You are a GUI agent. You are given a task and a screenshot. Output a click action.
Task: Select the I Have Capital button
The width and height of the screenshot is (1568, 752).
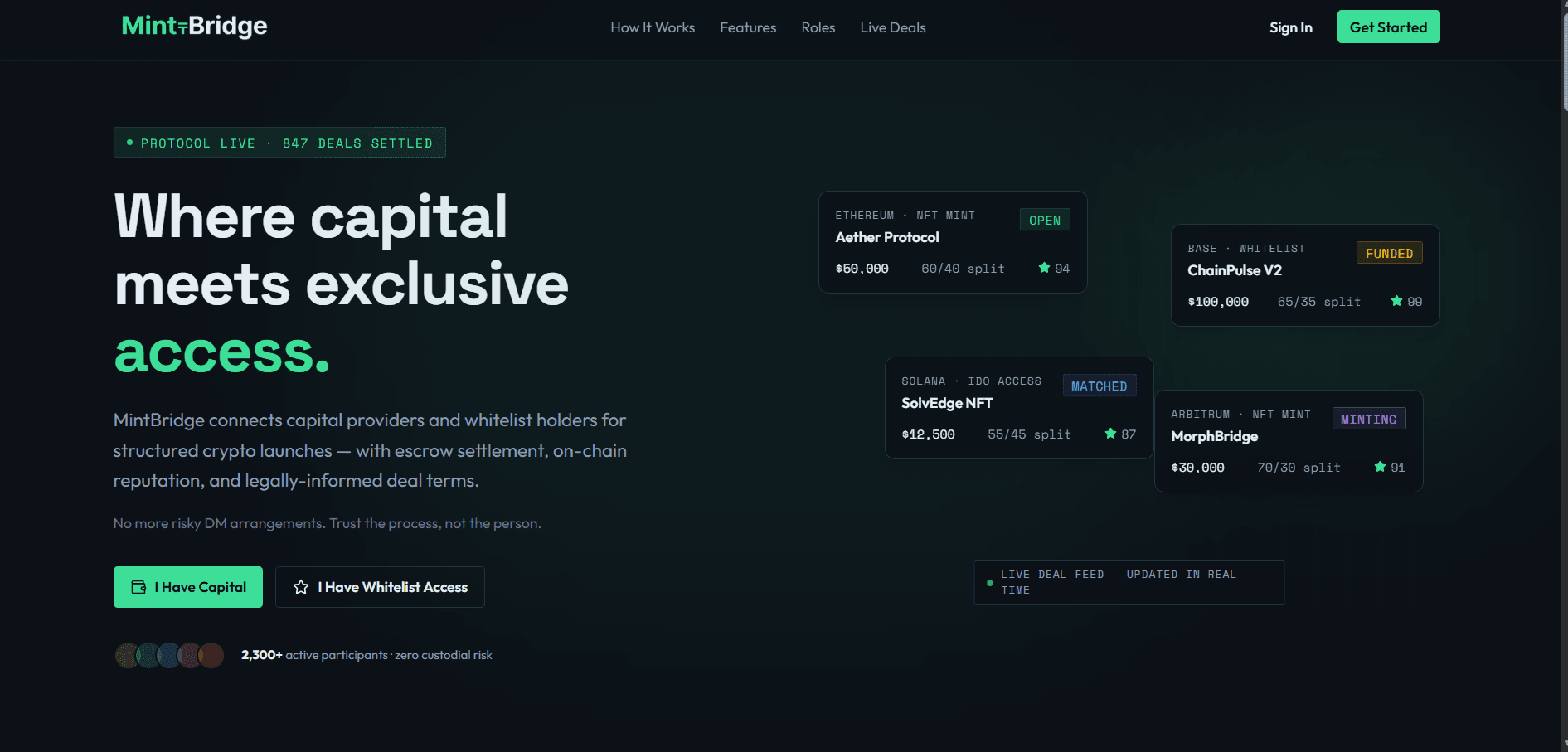[188, 587]
